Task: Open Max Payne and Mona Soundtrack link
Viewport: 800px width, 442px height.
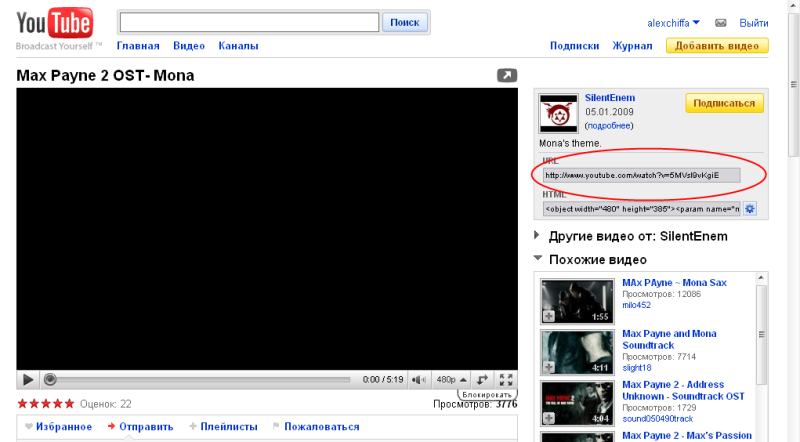Action: pos(669,339)
